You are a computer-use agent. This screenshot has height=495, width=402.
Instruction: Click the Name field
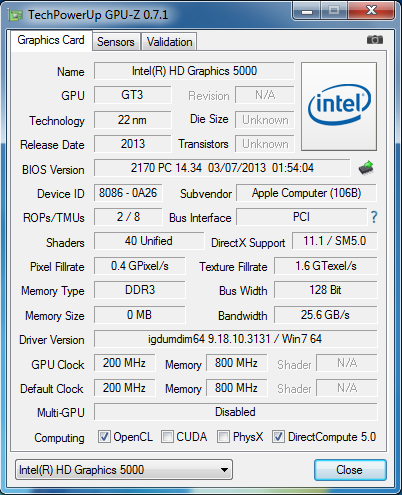194,71
